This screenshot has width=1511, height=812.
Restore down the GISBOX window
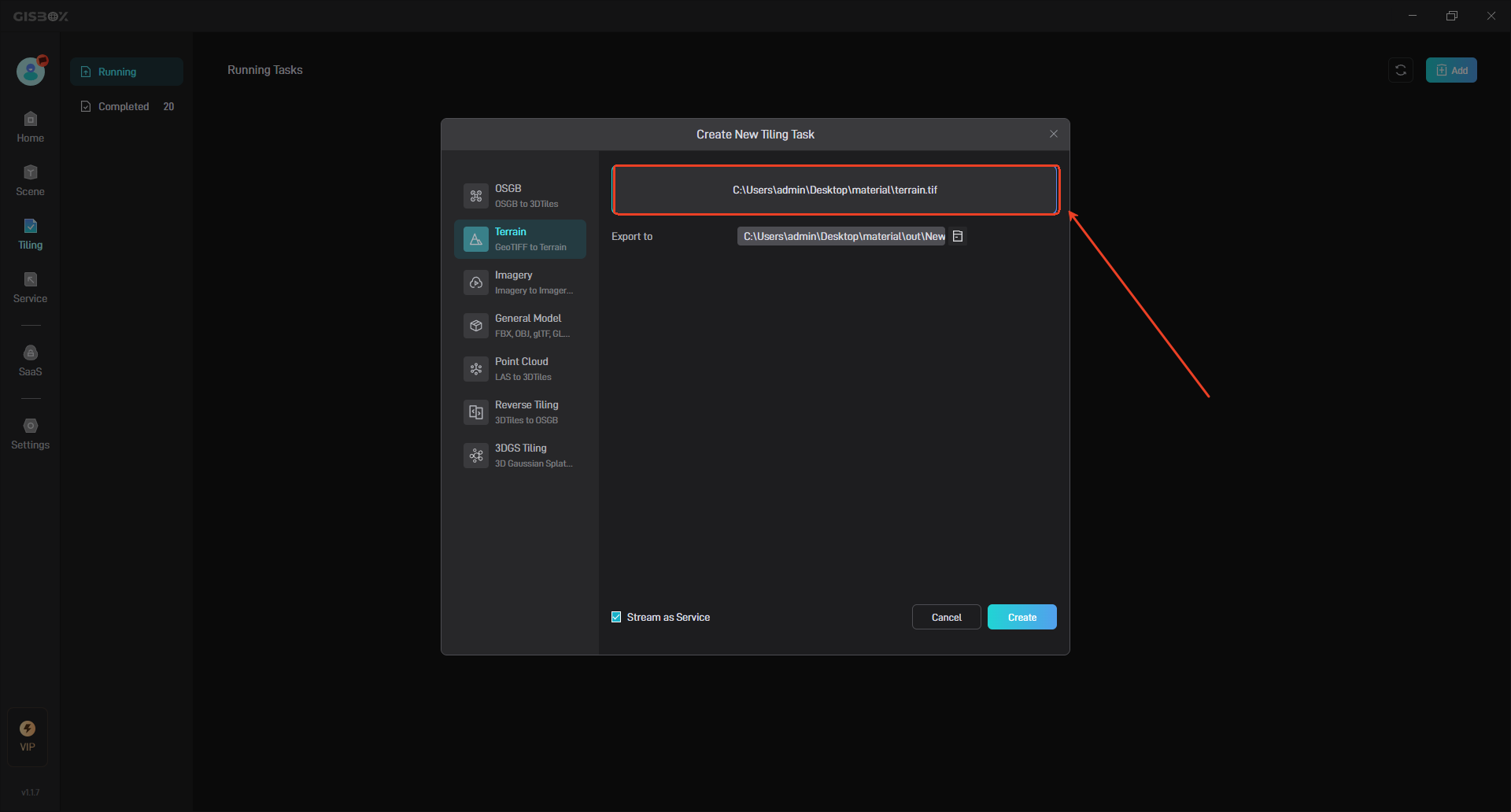coord(1452,16)
